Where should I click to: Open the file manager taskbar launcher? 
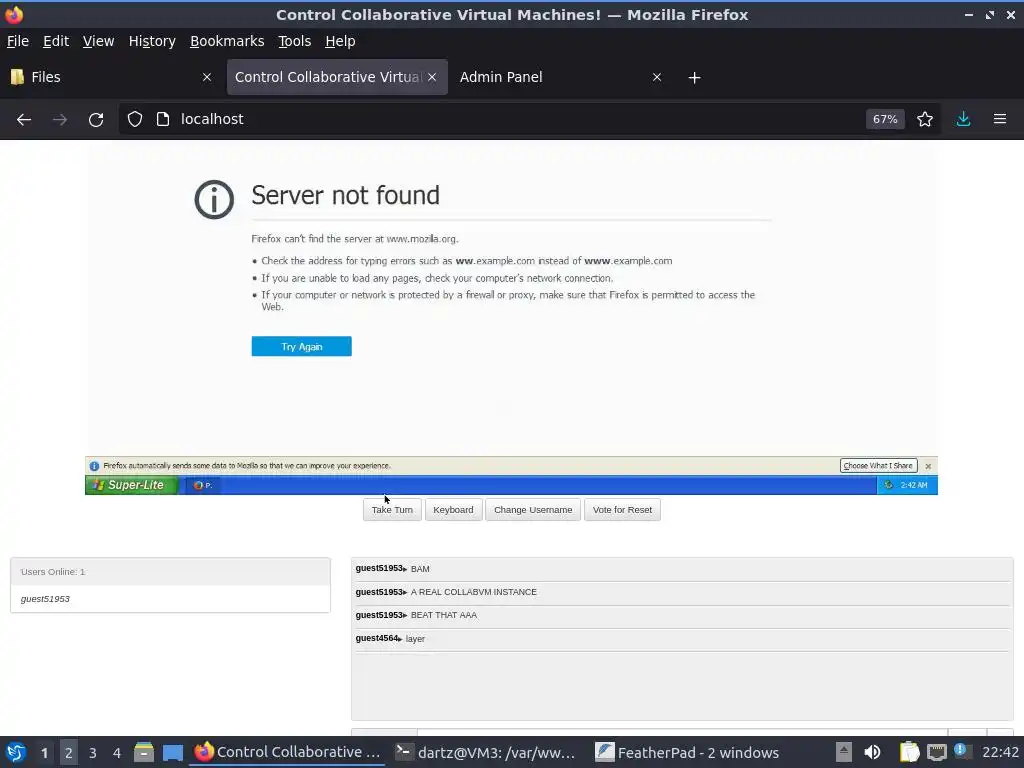point(144,752)
